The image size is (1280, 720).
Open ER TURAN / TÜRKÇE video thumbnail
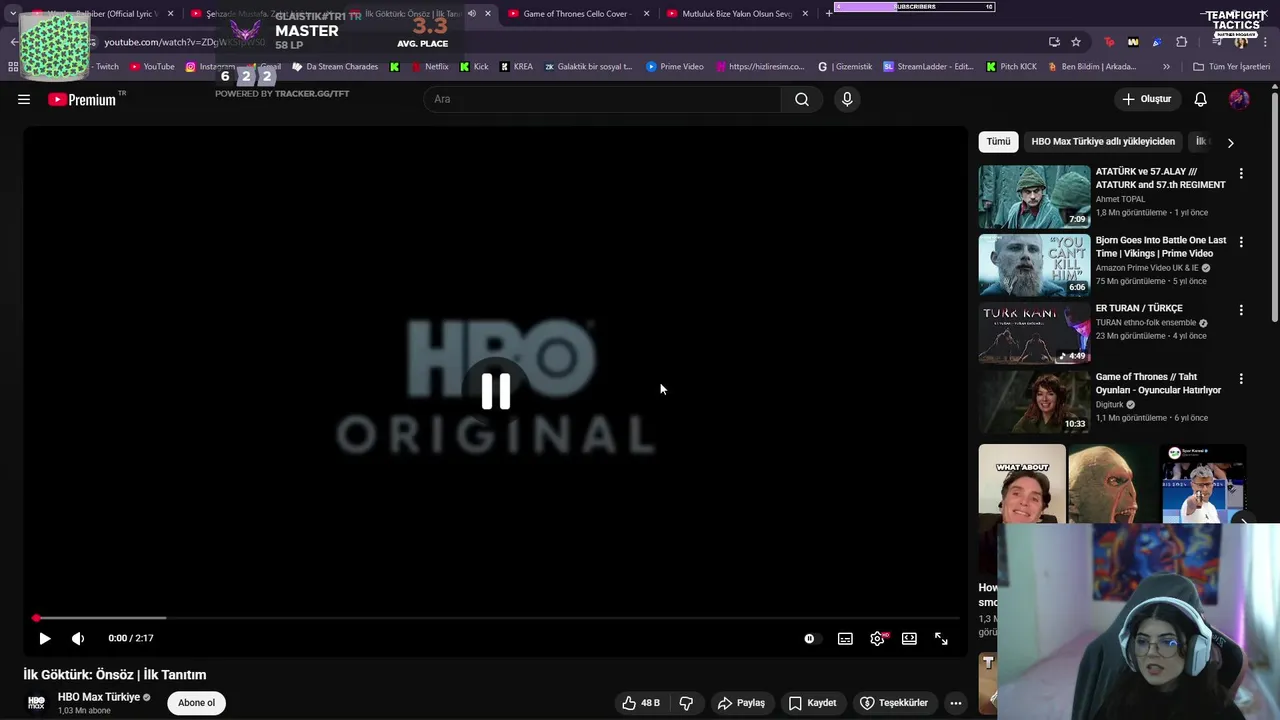pyautogui.click(x=1034, y=334)
